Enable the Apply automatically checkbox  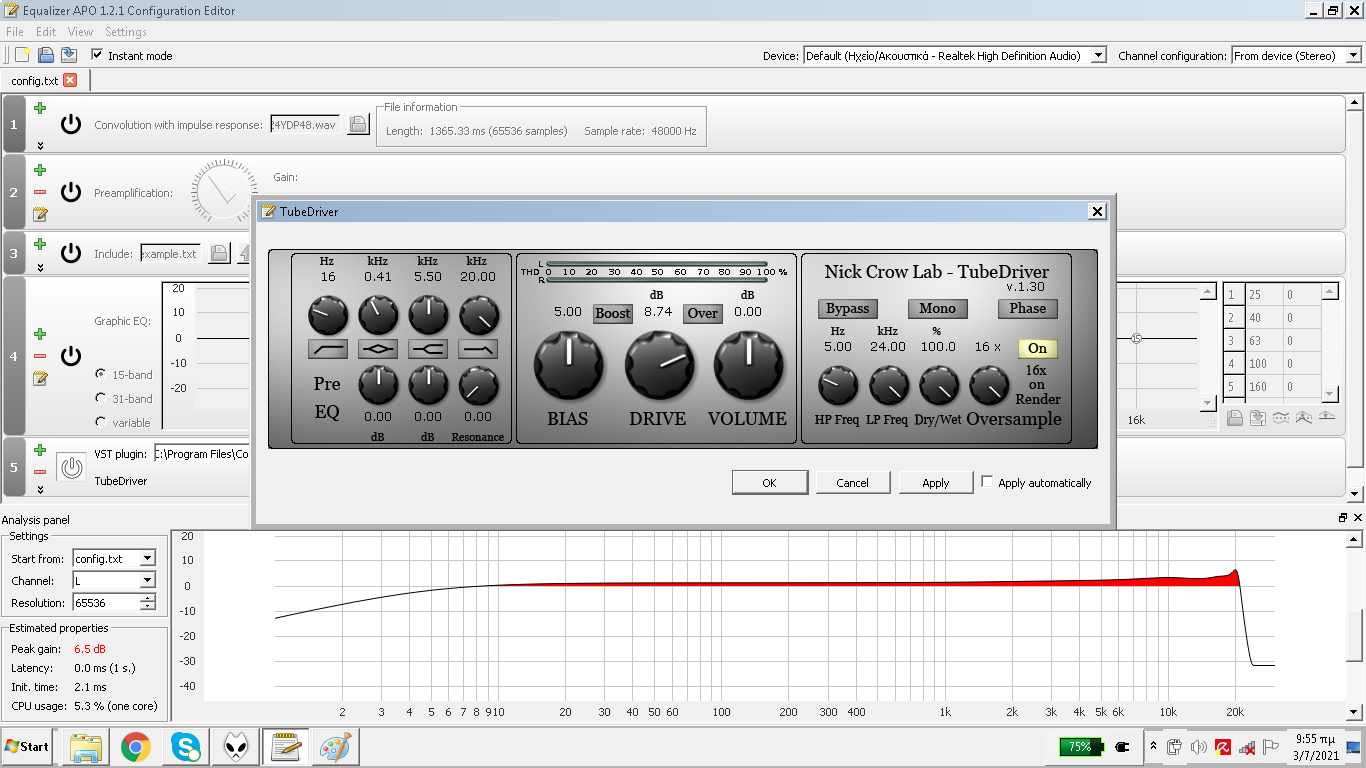988,482
